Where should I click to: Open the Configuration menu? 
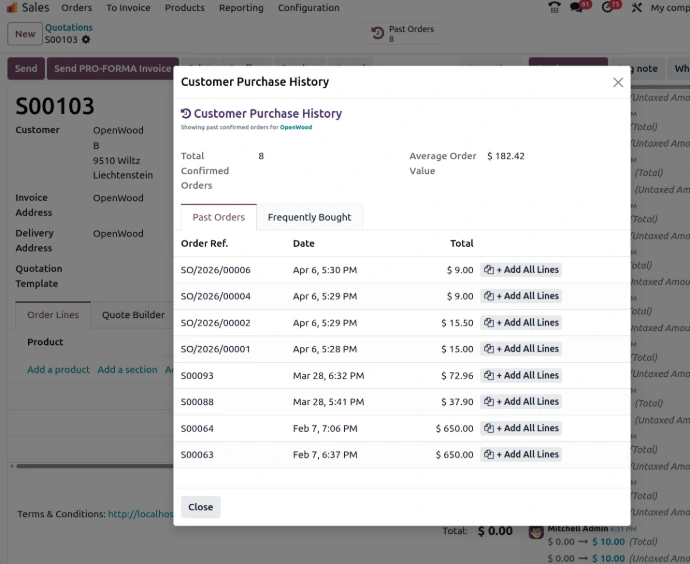308,8
